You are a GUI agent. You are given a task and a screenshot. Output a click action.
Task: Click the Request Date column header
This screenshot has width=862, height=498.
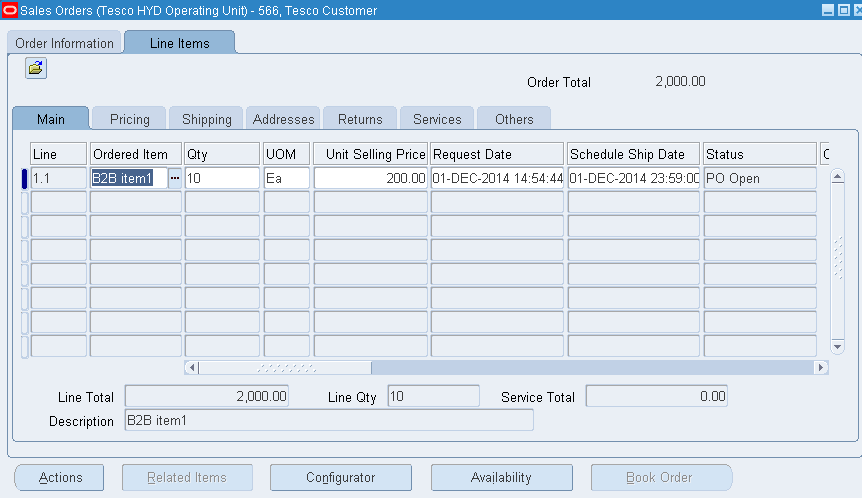click(498, 154)
